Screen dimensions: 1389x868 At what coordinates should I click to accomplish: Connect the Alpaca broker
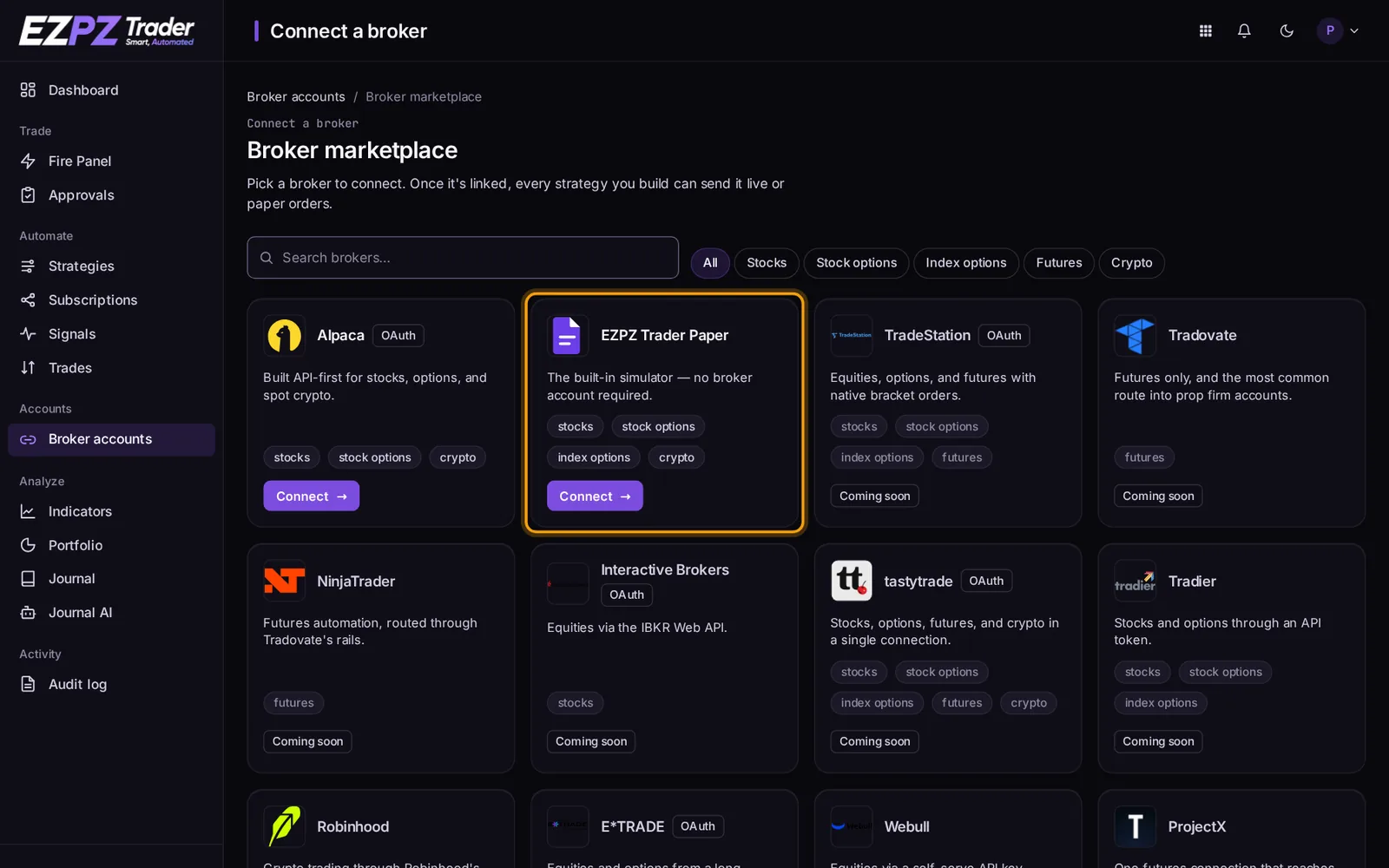[x=312, y=496]
